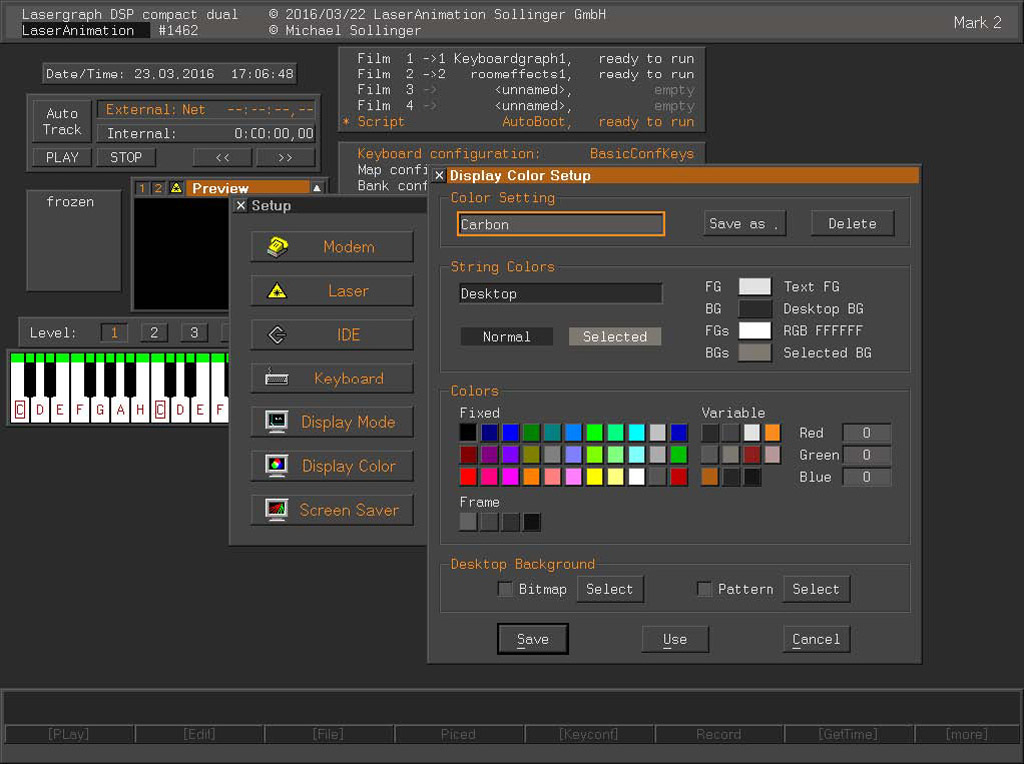
Task: Pick the white Text FG swatch
Action: tap(754, 287)
